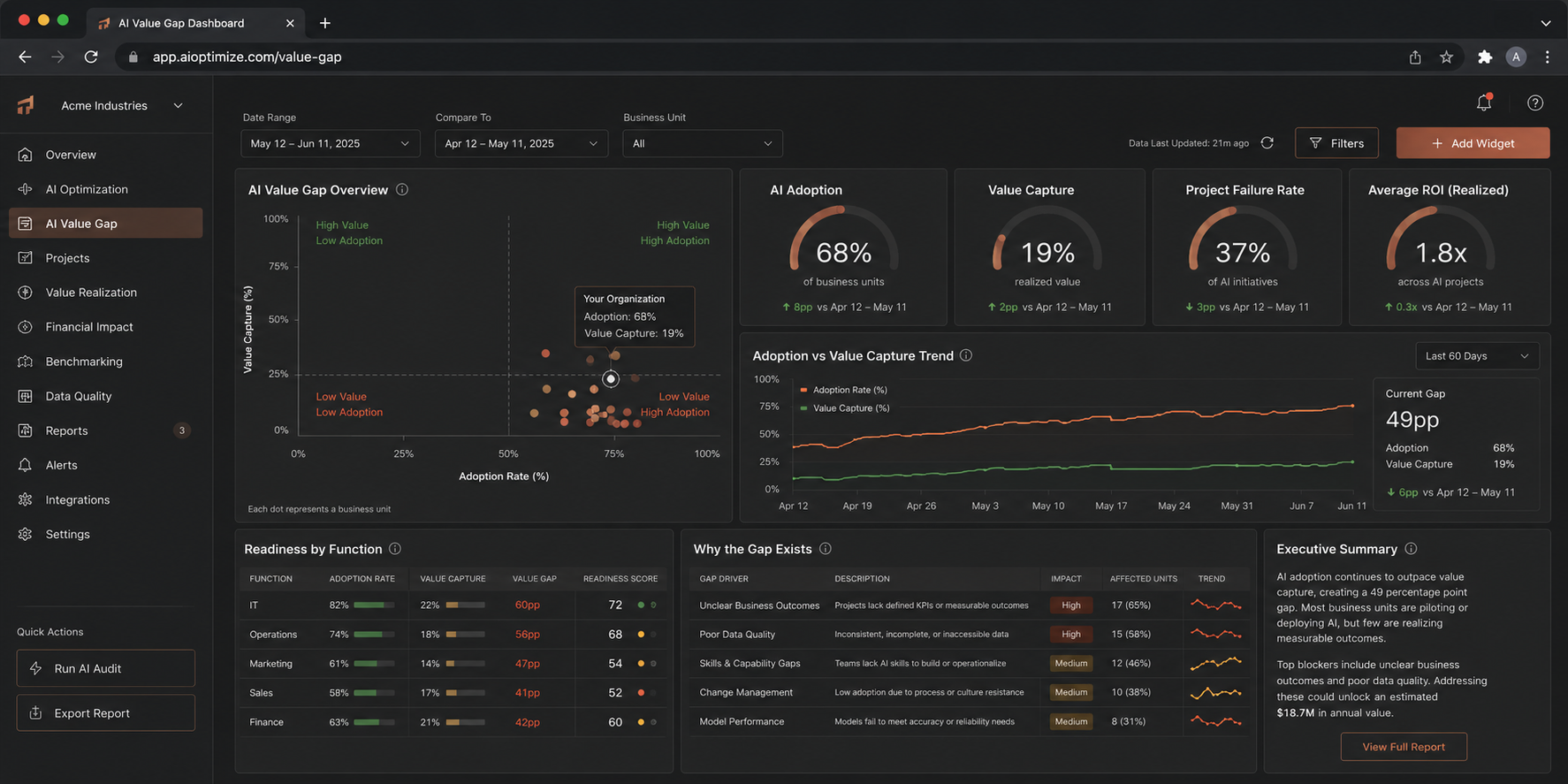The height and width of the screenshot is (784, 1568).
Task: Click the Poor Data Quality gap driver row
Action: (x=970, y=635)
